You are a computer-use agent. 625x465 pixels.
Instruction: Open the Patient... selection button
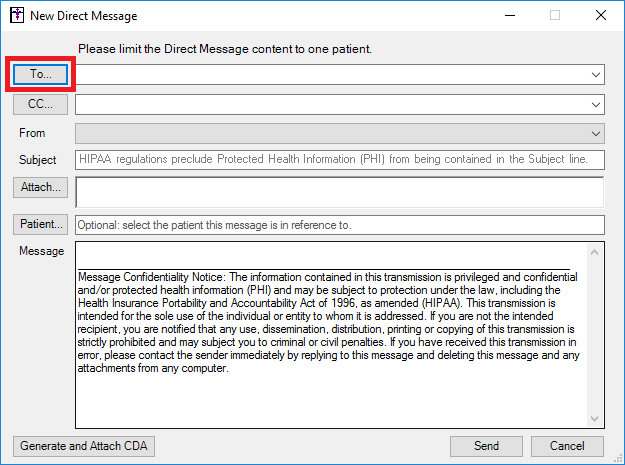tap(40, 224)
